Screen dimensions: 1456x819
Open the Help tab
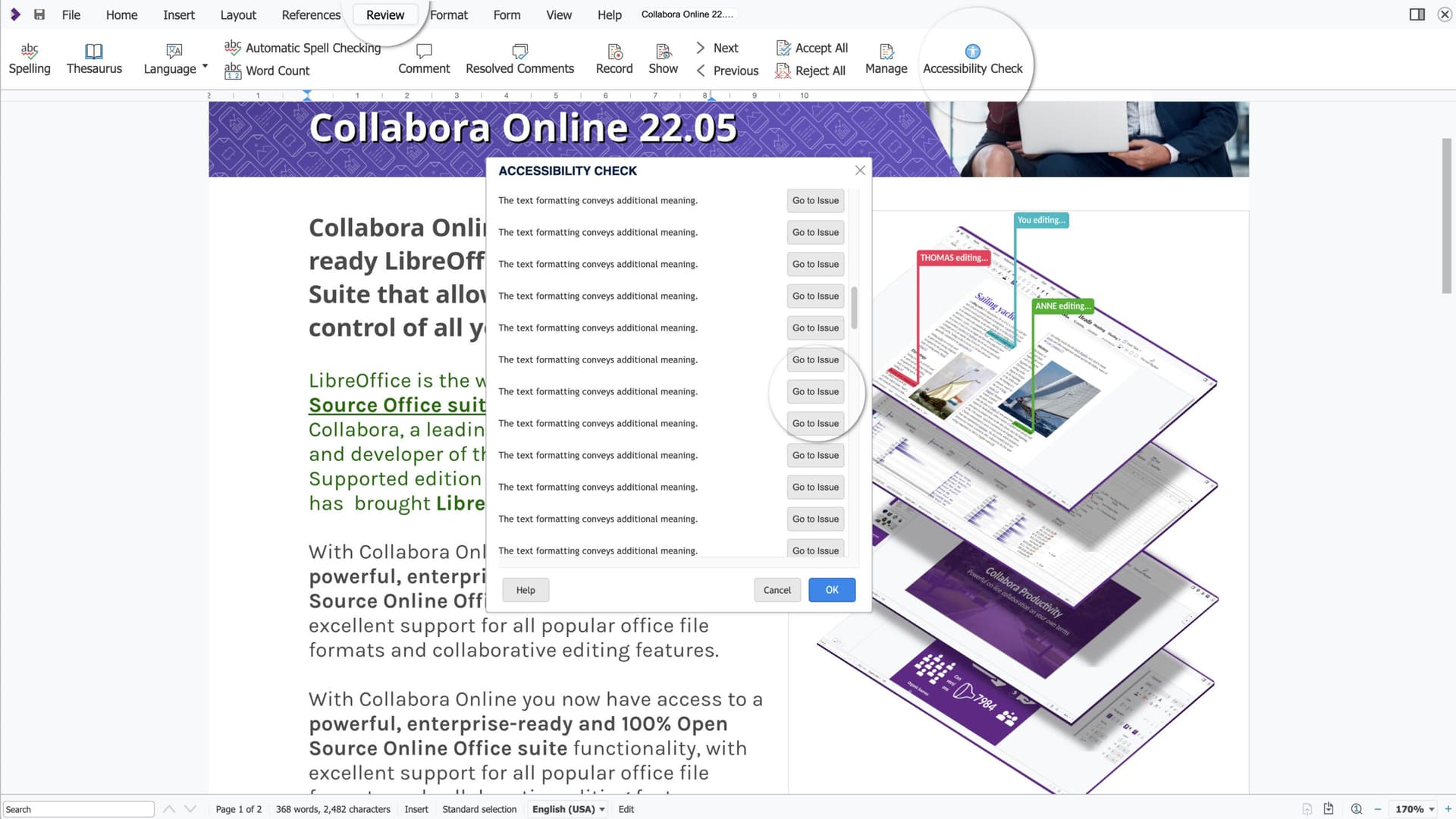[609, 14]
